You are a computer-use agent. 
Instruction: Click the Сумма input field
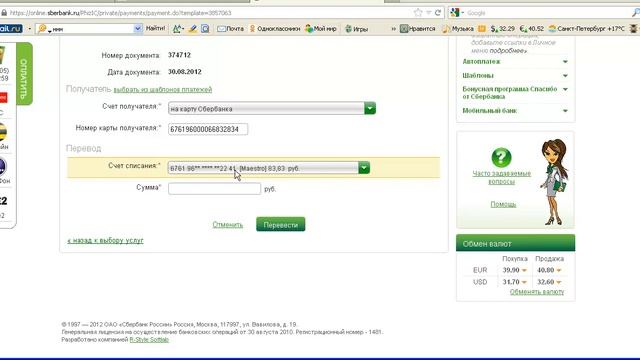coord(214,189)
